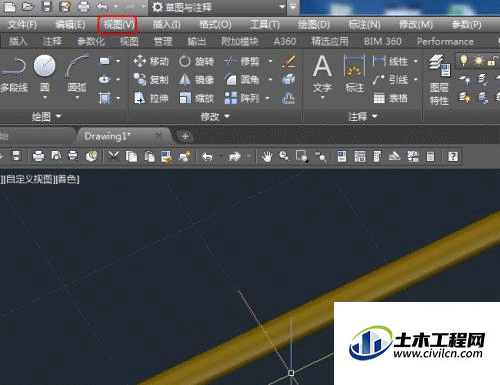
Task: Expand the 圆弧 arc options arrow
Action: coord(77,98)
